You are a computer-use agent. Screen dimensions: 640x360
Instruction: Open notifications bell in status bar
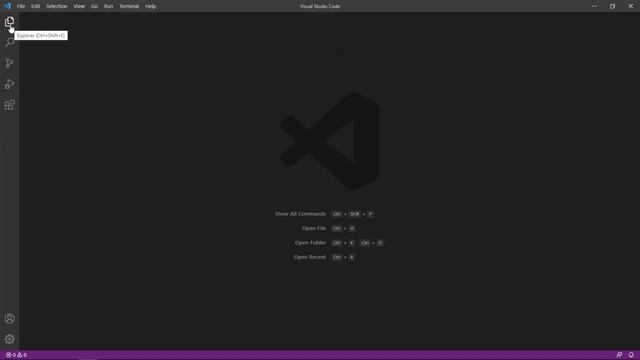click(x=631, y=355)
